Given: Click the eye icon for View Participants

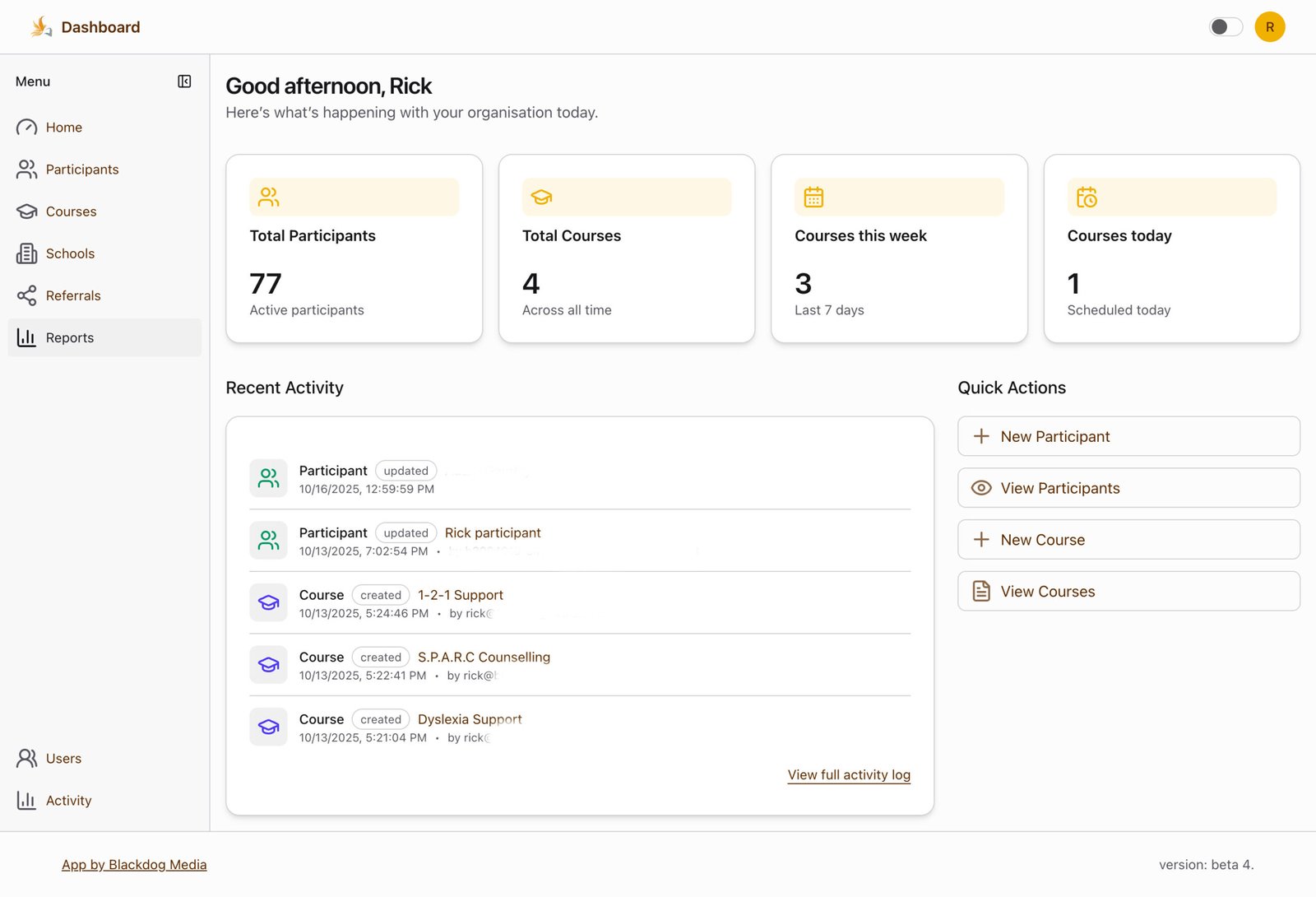Looking at the screenshot, I should pos(980,488).
